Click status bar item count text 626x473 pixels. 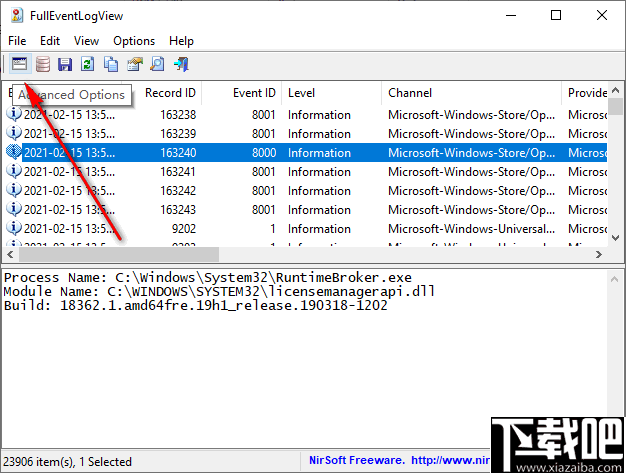point(67,461)
